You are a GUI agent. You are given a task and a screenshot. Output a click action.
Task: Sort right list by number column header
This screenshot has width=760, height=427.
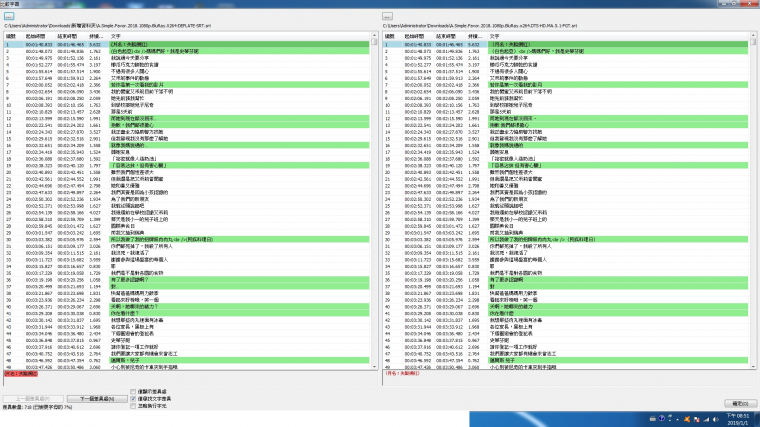[393, 36]
